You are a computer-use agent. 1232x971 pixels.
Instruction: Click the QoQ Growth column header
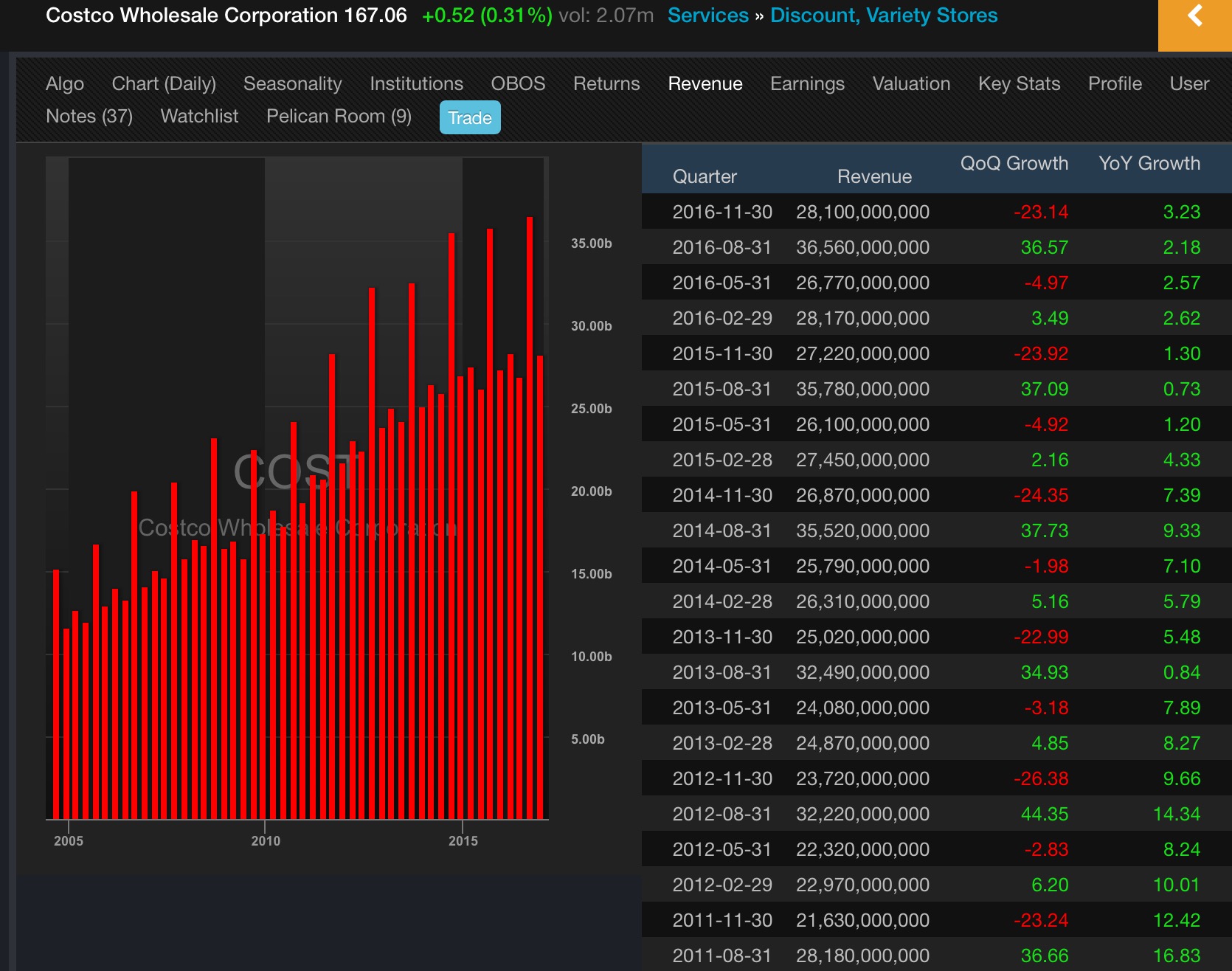coord(1014,164)
